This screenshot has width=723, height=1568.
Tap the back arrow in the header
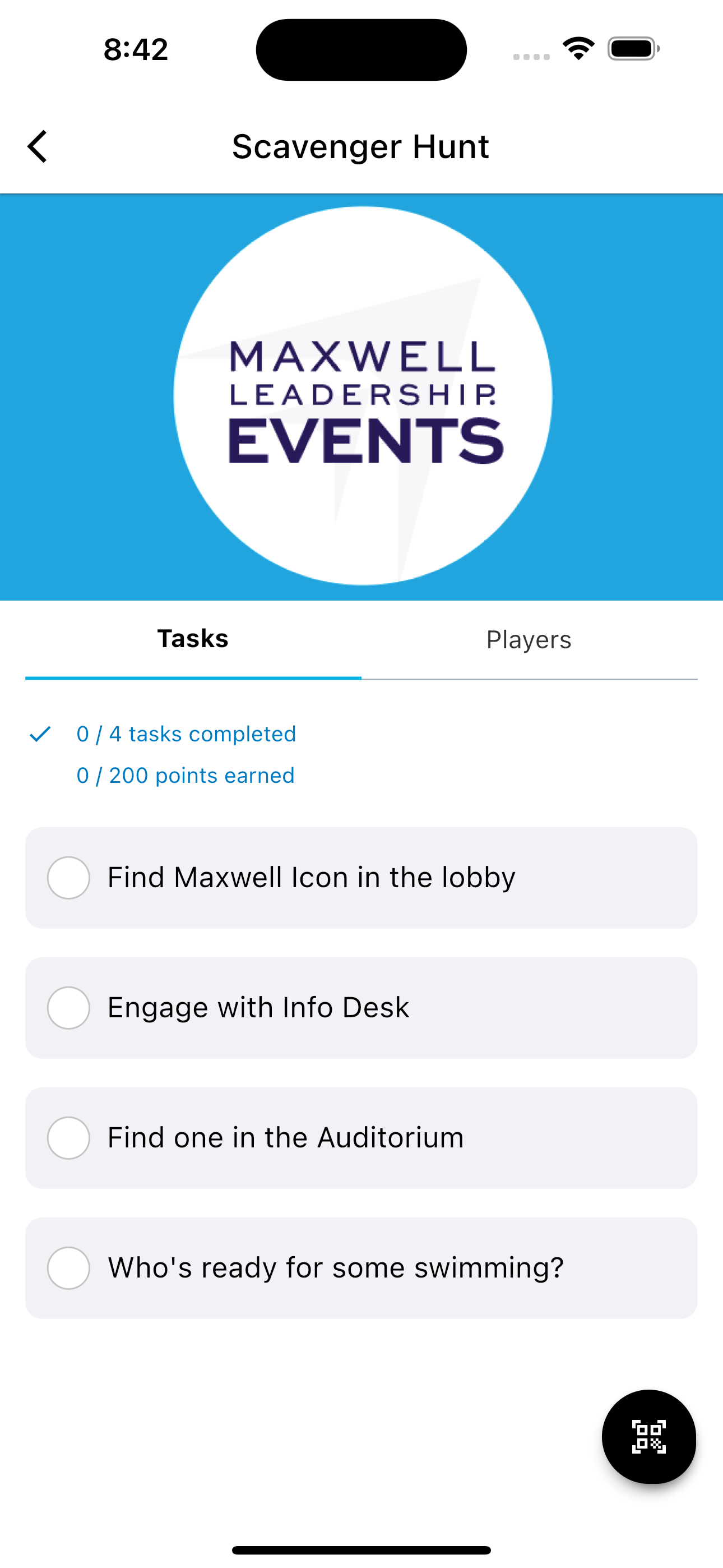[x=38, y=147]
